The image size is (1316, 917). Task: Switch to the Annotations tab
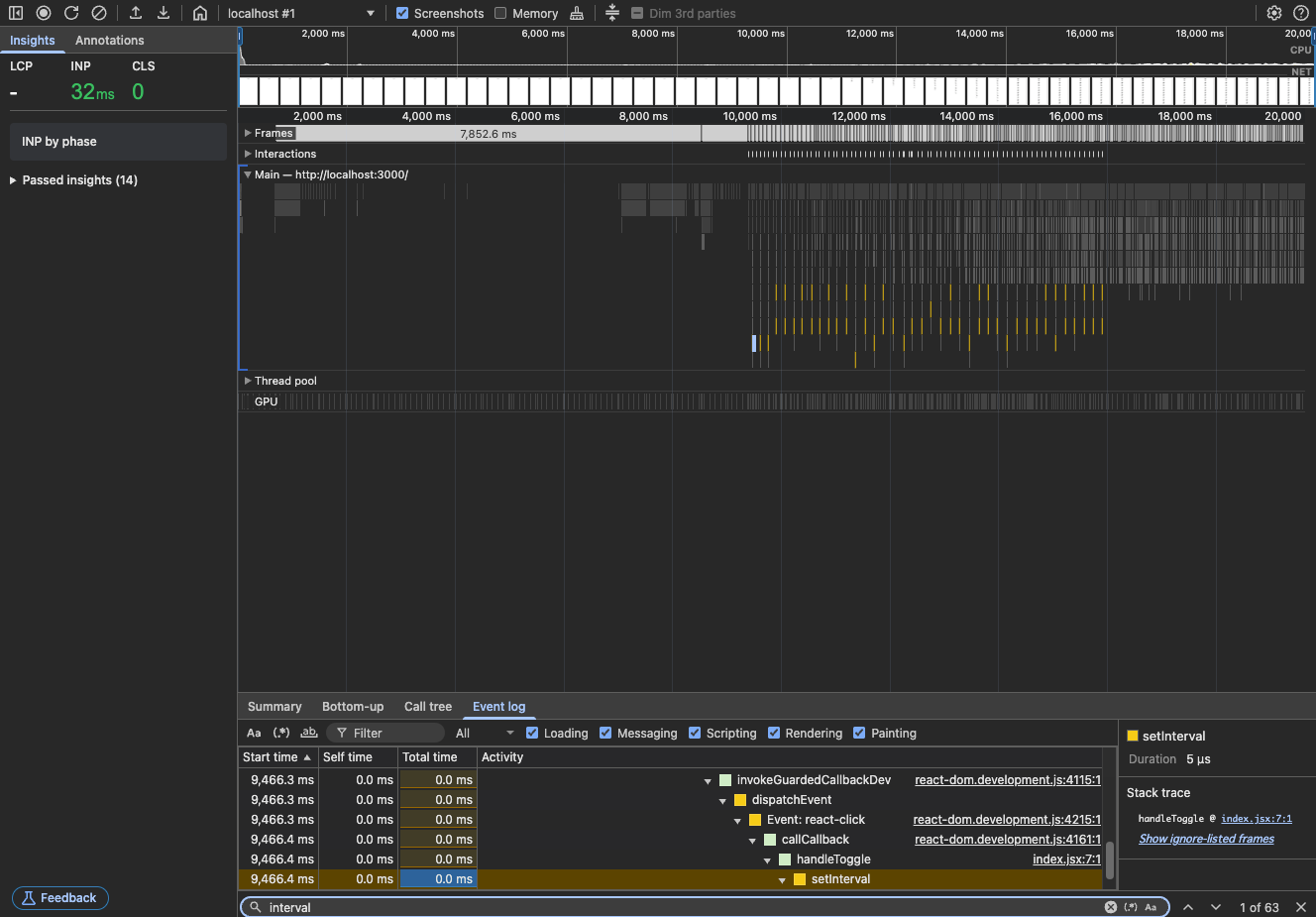coord(110,41)
